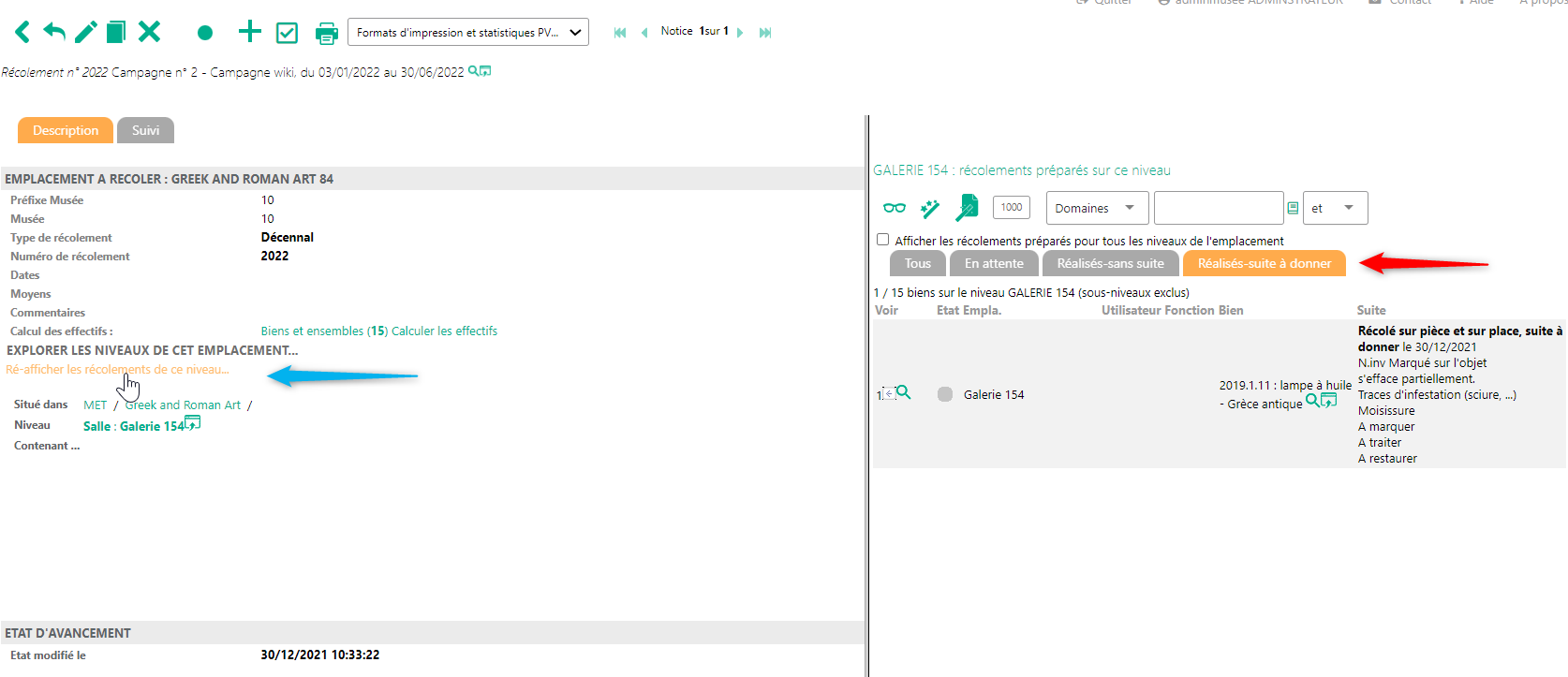Click the pencil edit icon
1568x677 pixels.
85,33
